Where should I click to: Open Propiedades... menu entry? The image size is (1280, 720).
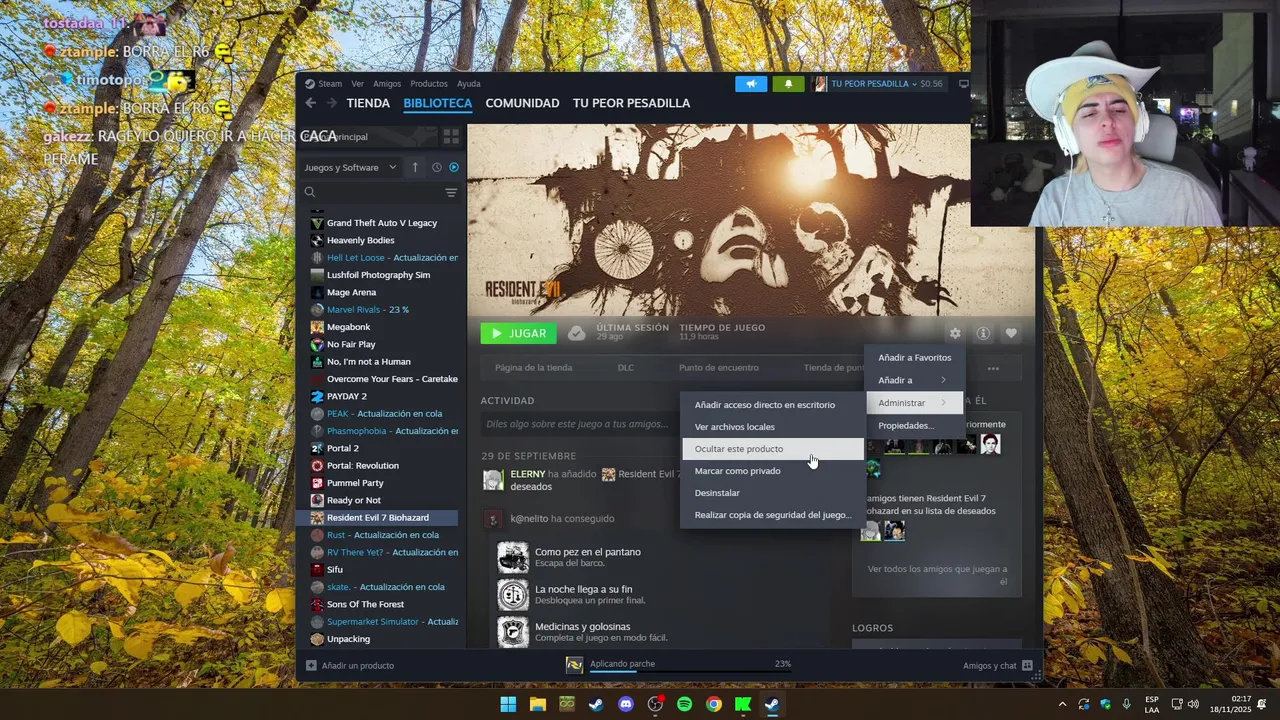[x=914, y=426]
